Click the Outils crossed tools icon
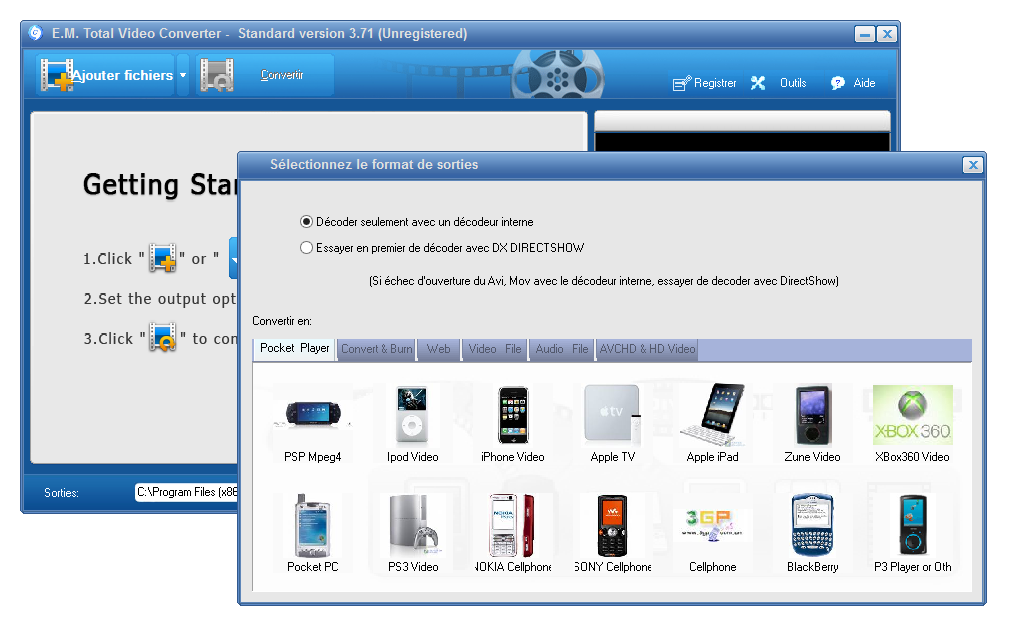The image size is (1013, 629). coord(758,83)
